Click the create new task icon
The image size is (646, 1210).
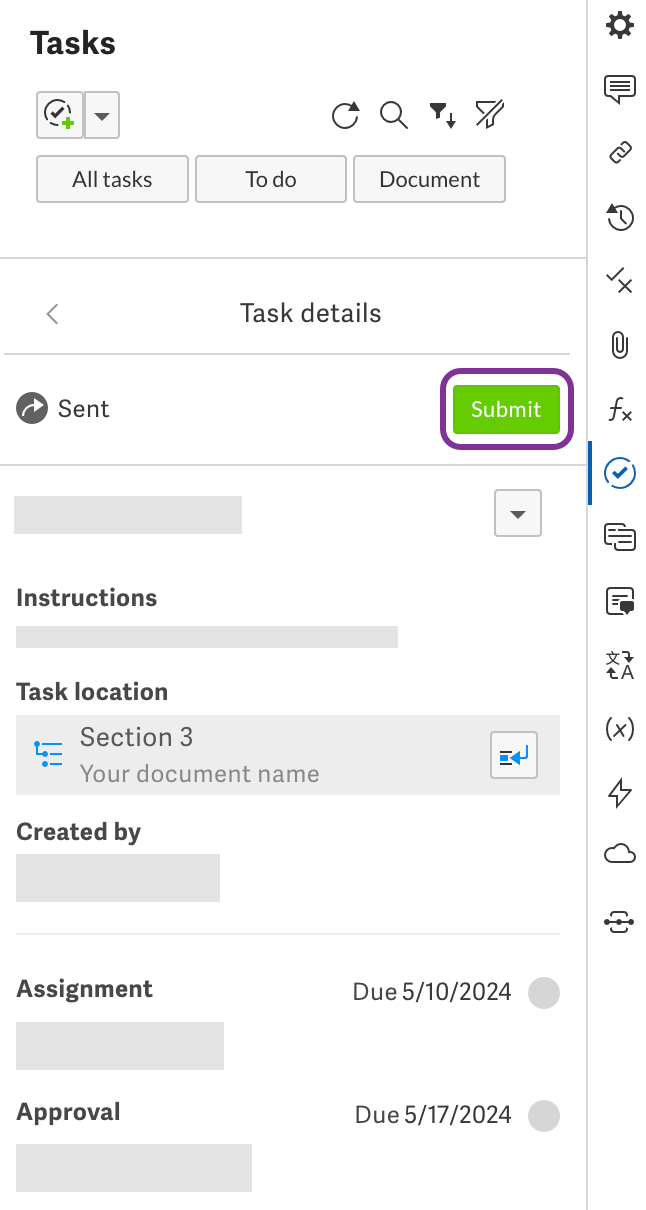click(59, 115)
